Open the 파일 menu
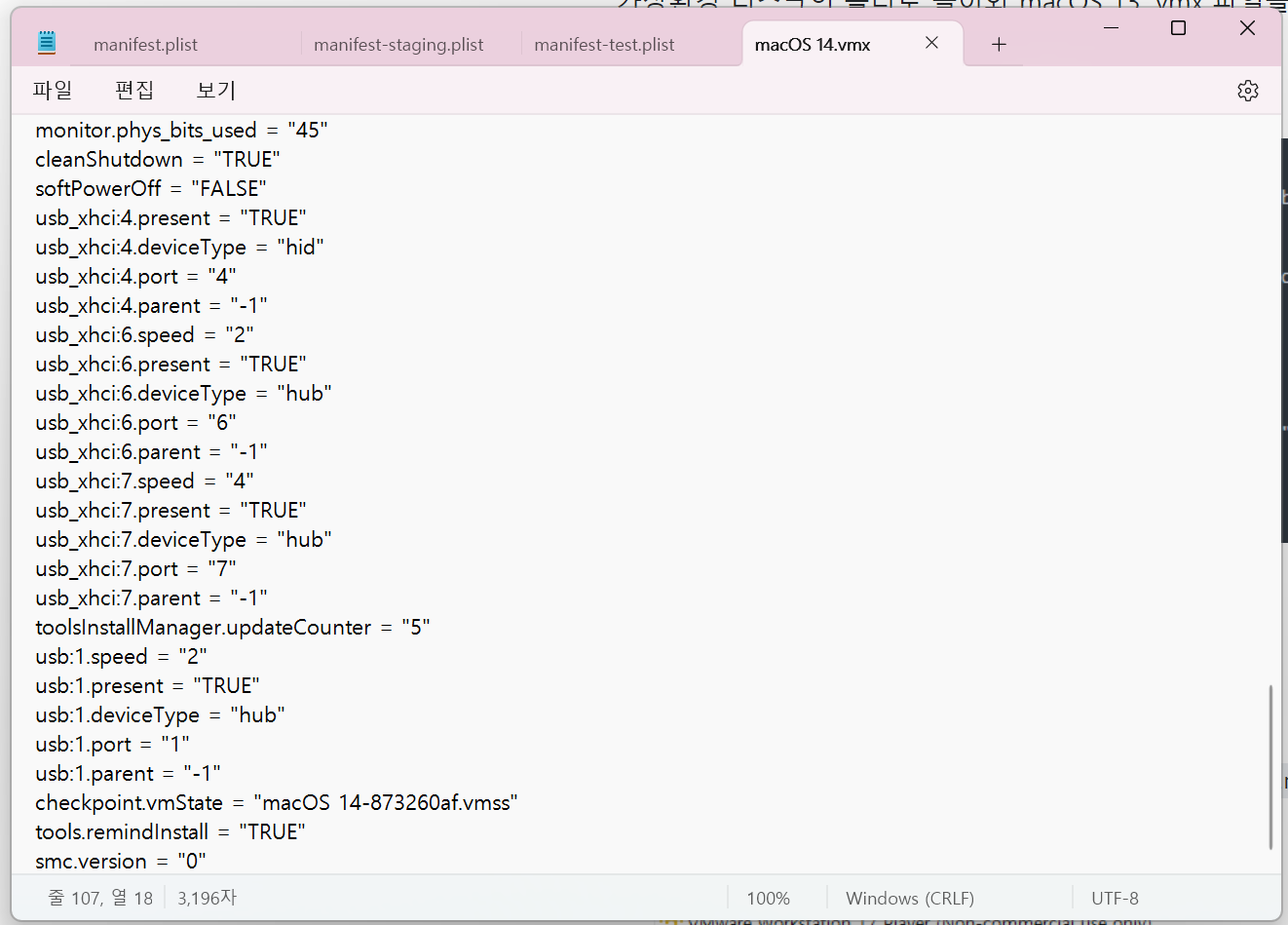The width and height of the screenshot is (1288, 925). point(53,91)
